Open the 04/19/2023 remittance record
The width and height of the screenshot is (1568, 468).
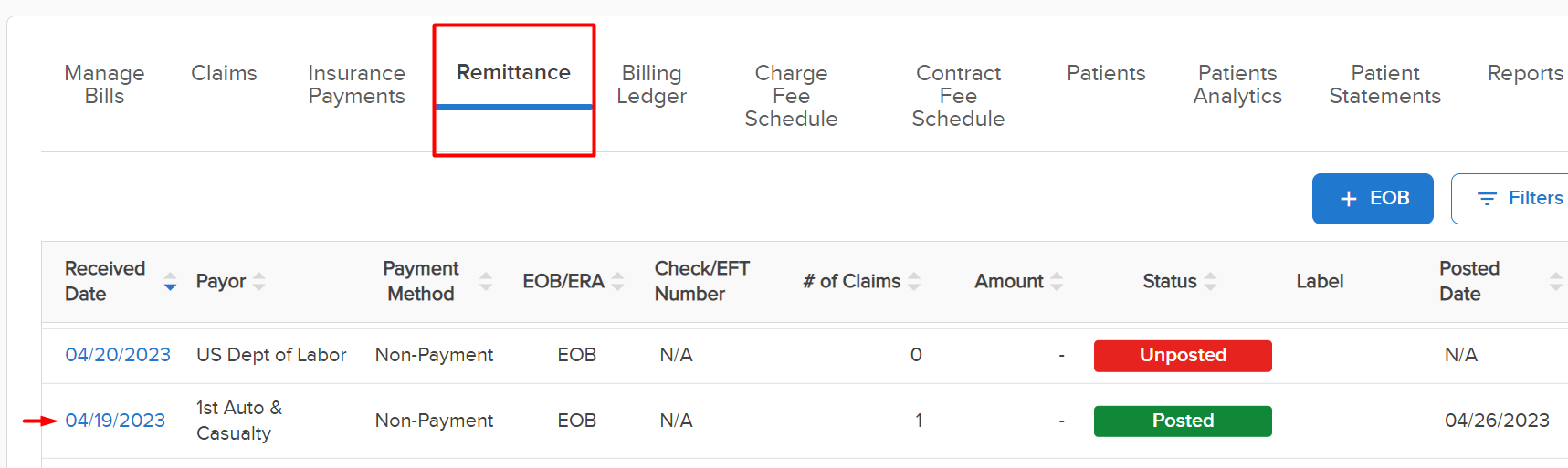coord(115,421)
